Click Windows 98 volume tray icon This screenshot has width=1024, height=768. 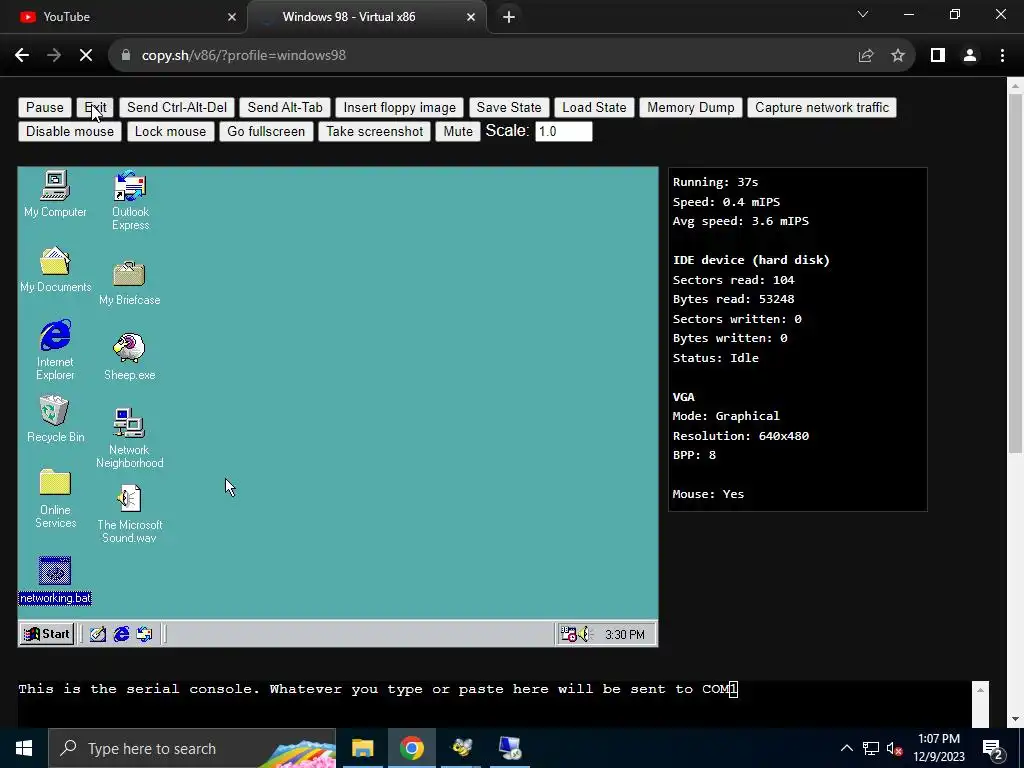point(584,634)
